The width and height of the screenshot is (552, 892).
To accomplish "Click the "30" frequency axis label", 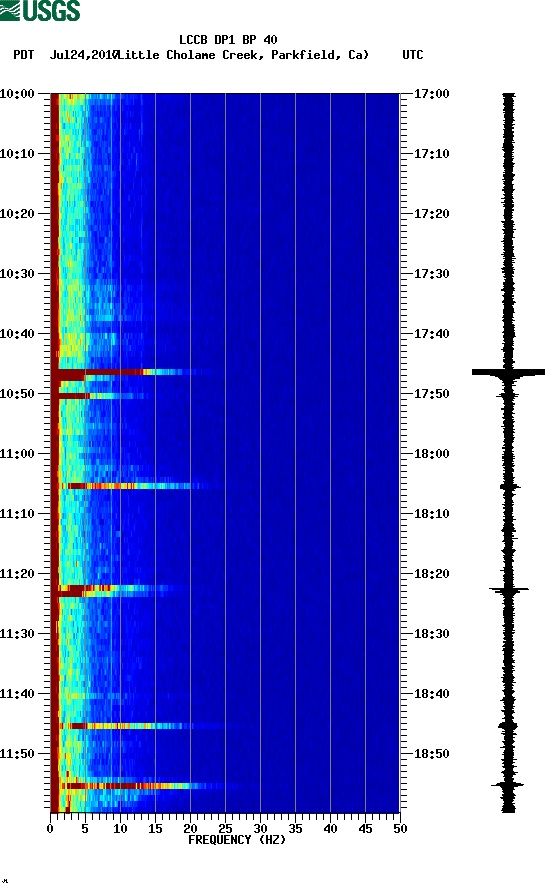I will (x=260, y=828).
